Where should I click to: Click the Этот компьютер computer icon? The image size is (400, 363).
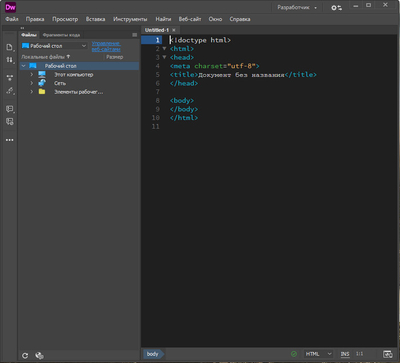pyautogui.click(x=42, y=74)
